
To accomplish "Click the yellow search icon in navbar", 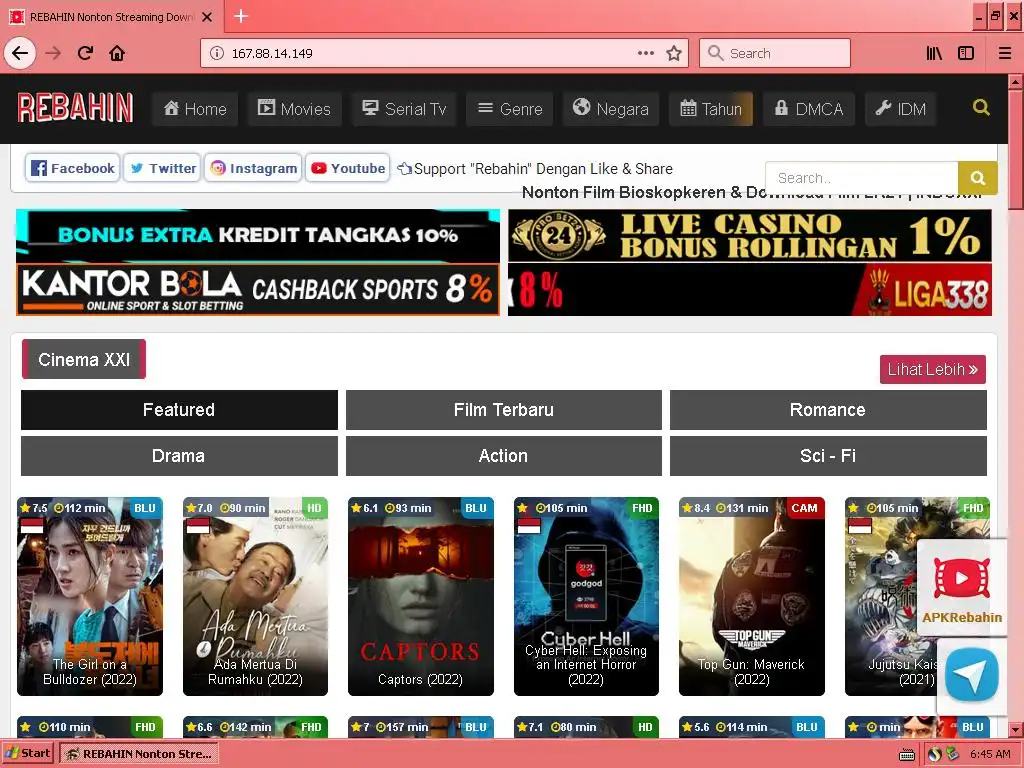I will [x=981, y=107].
